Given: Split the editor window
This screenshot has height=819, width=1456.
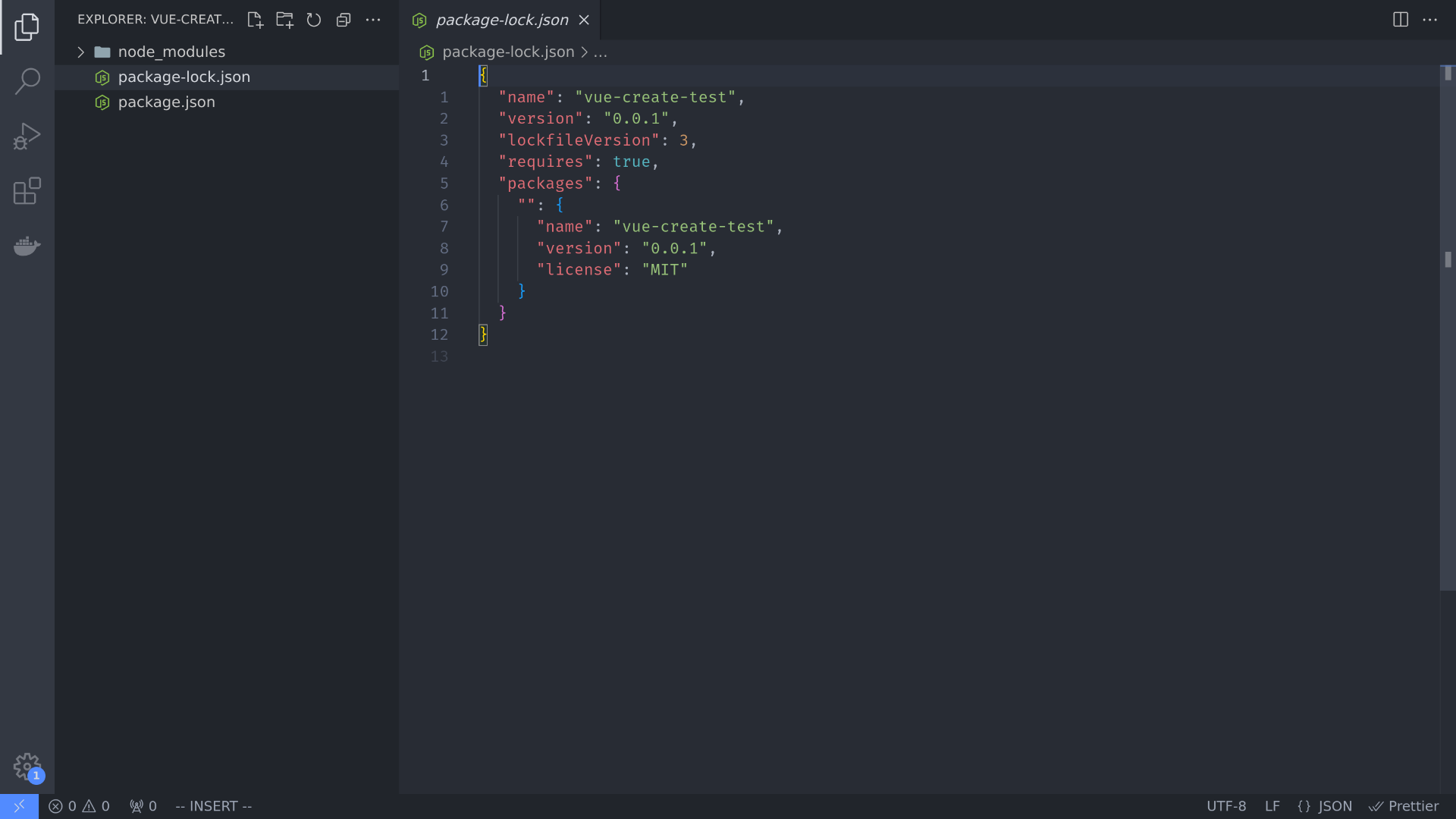Looking at the screenshot, I should tap(1399, 20).
